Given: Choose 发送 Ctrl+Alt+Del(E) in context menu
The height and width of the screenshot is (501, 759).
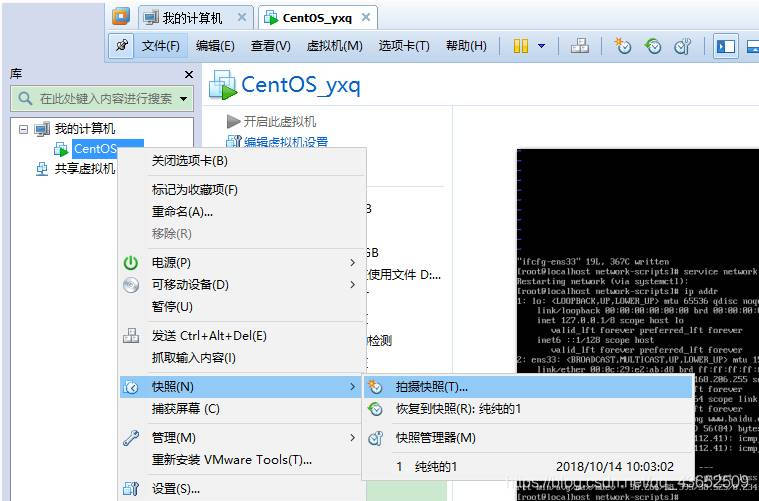Looking at the screenshot, I should [242, 336].
